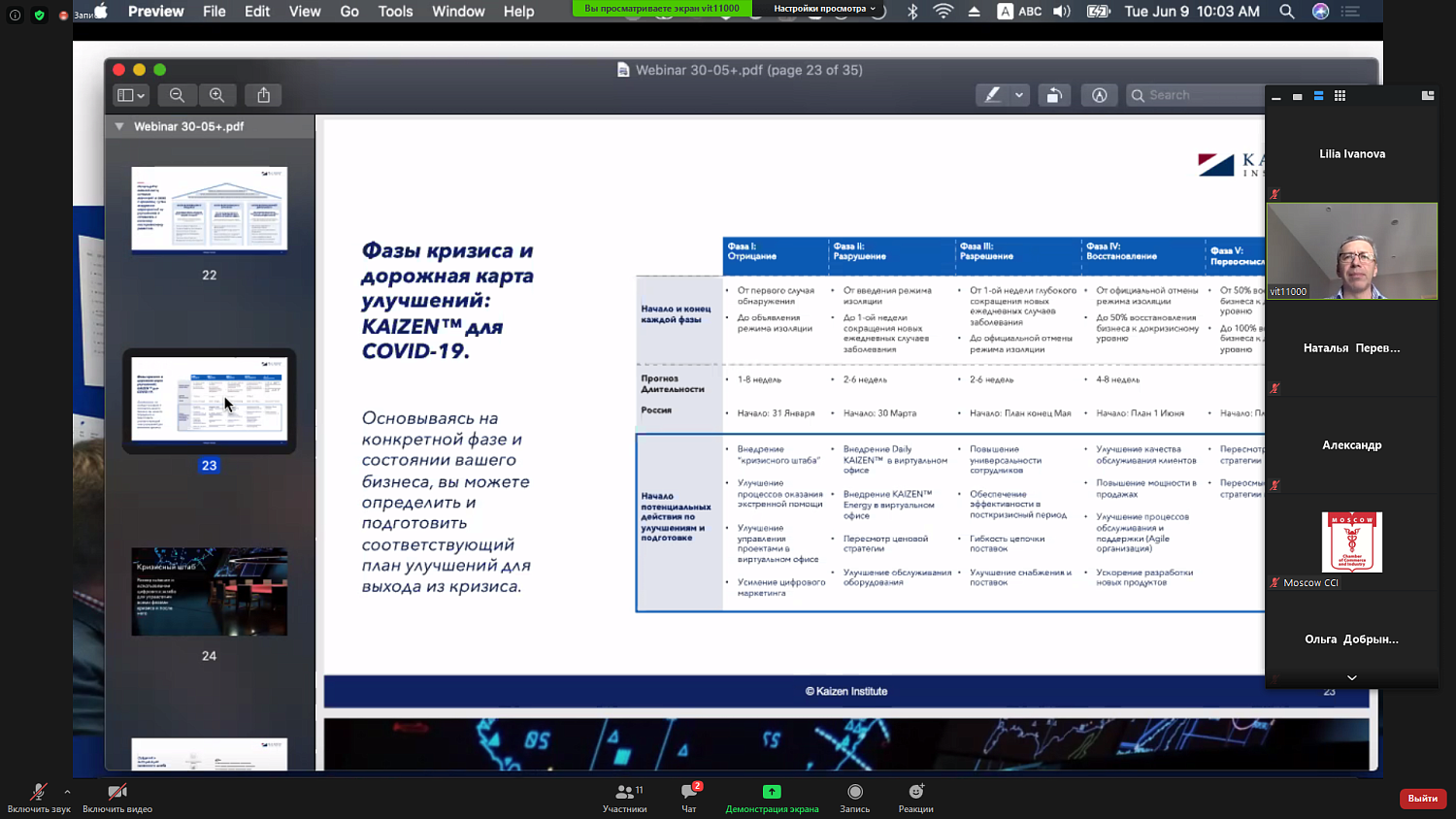
Task: Turn on video in Zoom toolbar
Action: [x=117, y=799]
